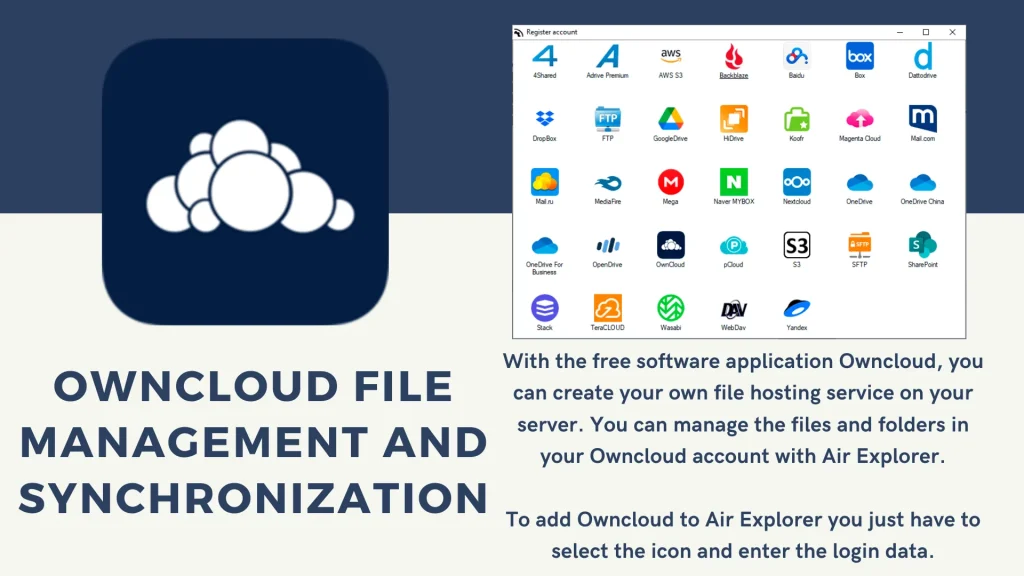Select the Wasabi storage icon
1024x576 pixels.
click(670, 308)
